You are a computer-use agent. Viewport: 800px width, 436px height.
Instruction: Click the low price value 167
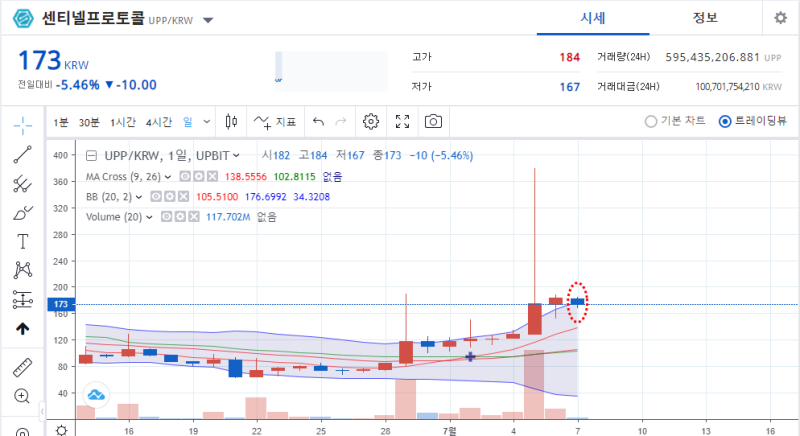click(x=569, y=87)
